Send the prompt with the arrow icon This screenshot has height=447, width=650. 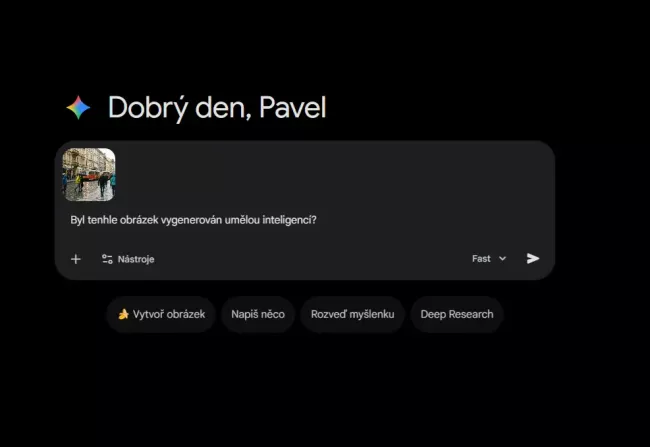(533, 258)
